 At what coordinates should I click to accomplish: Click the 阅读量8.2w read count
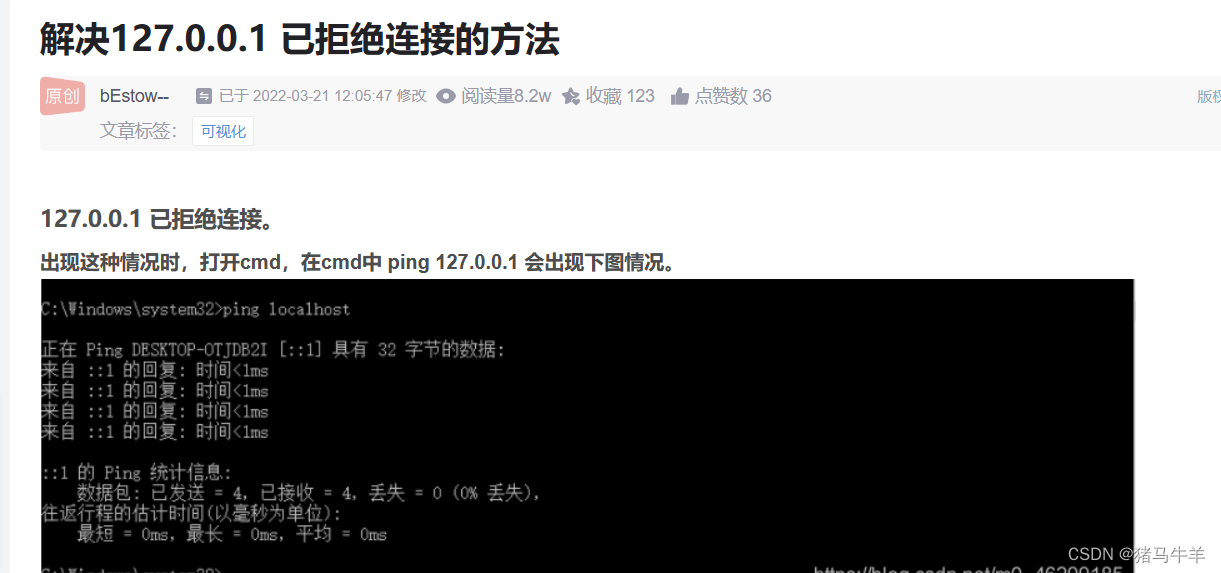506,96
